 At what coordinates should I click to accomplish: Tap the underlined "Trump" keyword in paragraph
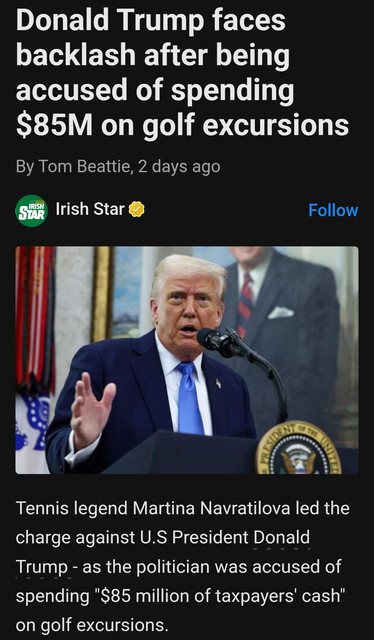click(x=42, y=567)
